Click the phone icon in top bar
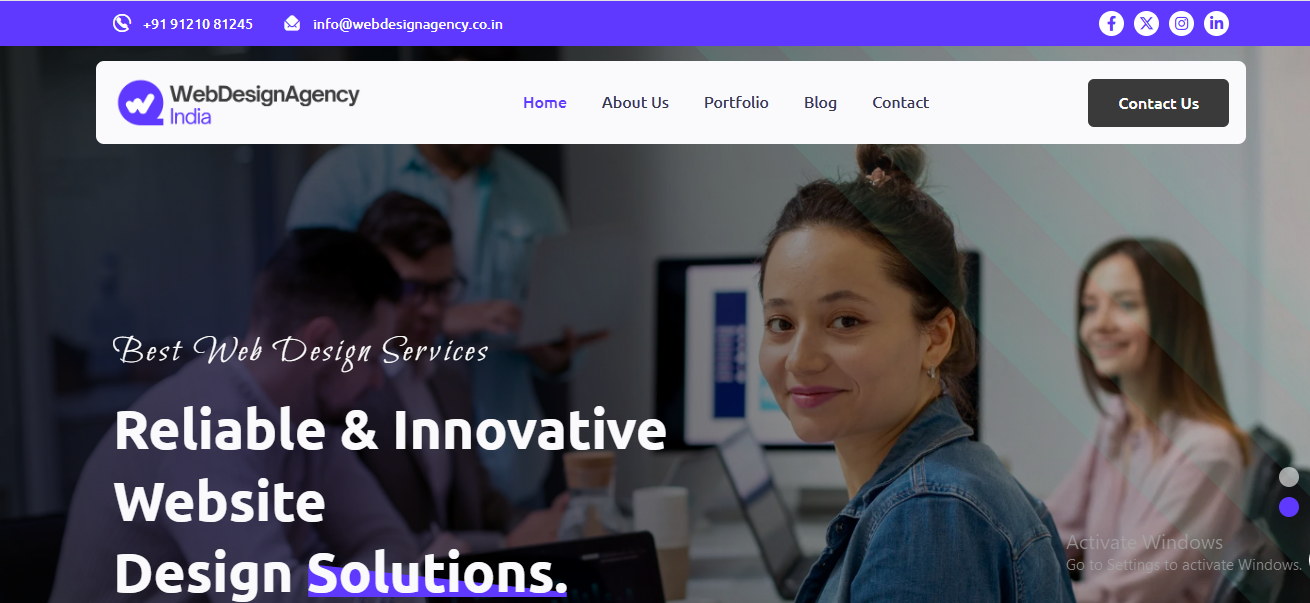The image size is (1310, 603). 122,23
